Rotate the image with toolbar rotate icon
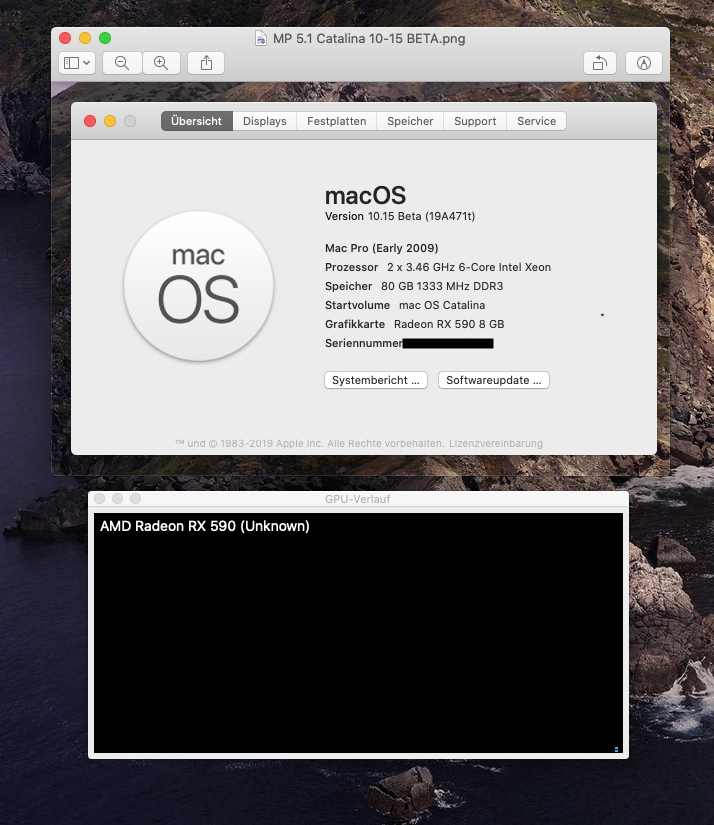The width and height of the screenshot is (714, 825). 600,63
